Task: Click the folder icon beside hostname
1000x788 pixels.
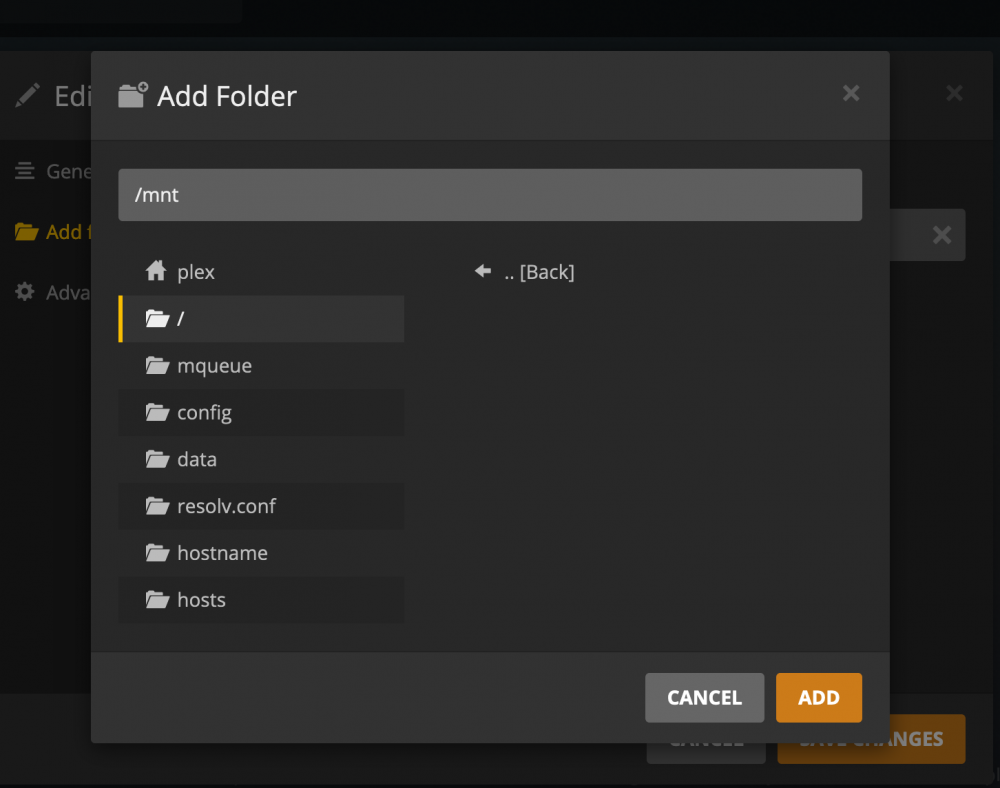Action: (157, 553)
